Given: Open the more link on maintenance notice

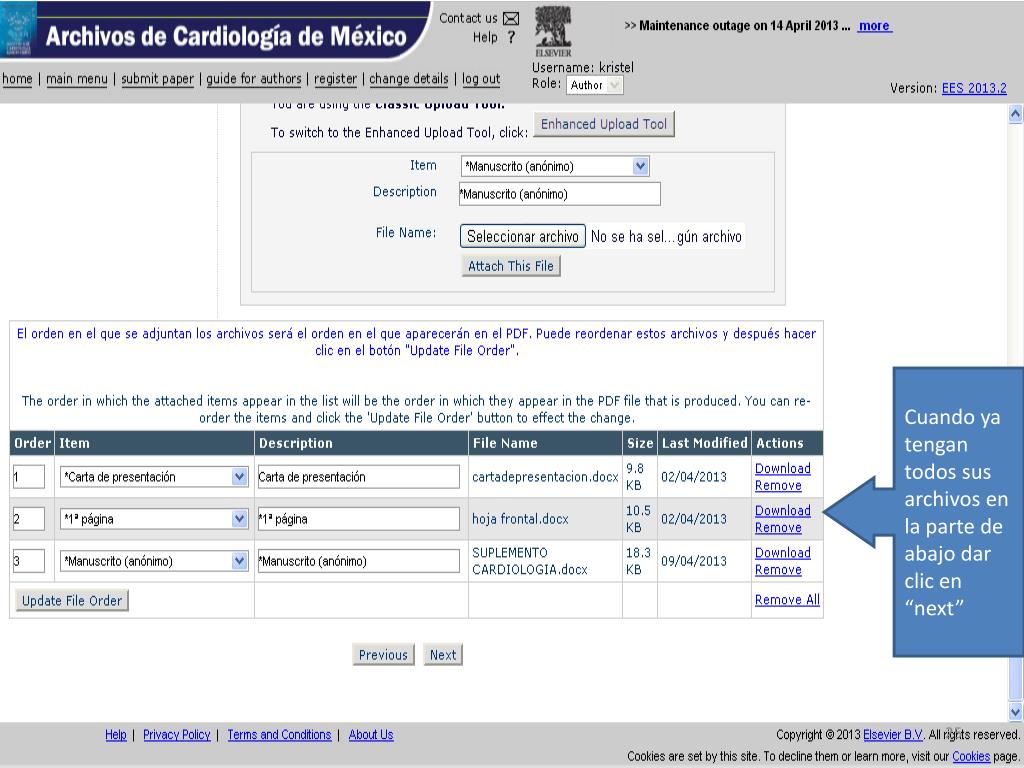Looking at the screenshot, I should [x=874, y=25].
